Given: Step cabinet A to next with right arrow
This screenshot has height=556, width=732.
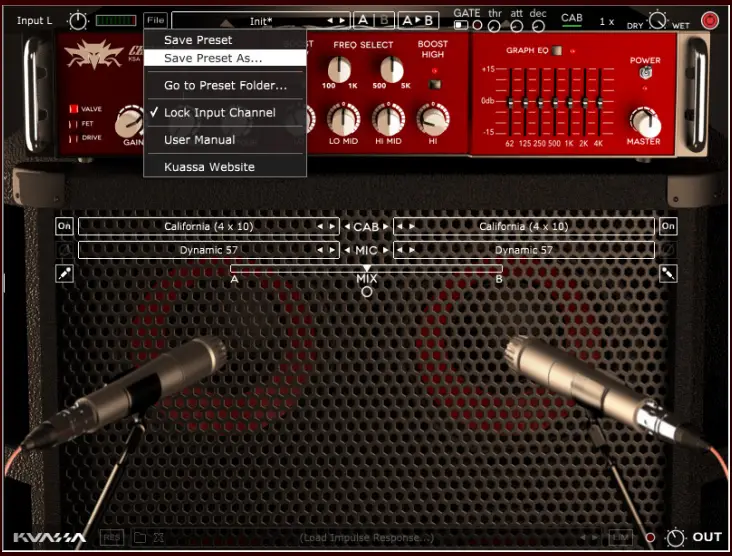Looking at the screenshot, I should pos(332,226).
